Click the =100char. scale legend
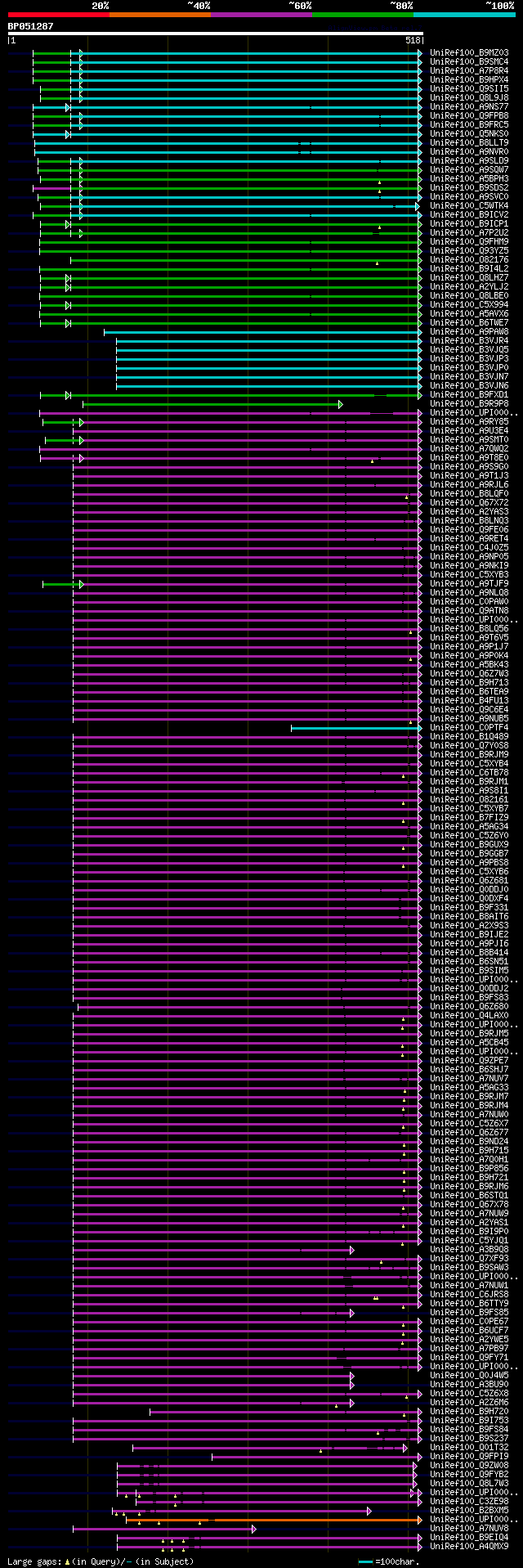The image size is (523, 1568). point(389,1561)
